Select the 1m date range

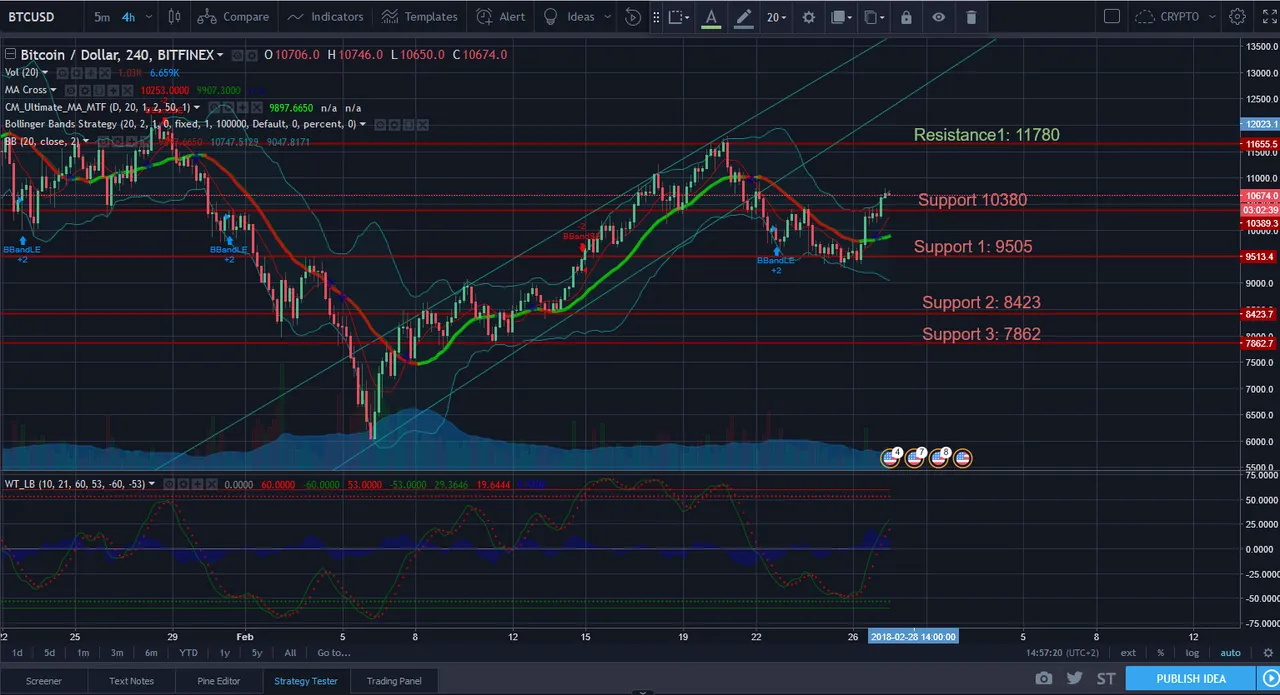tap(83, 653)
